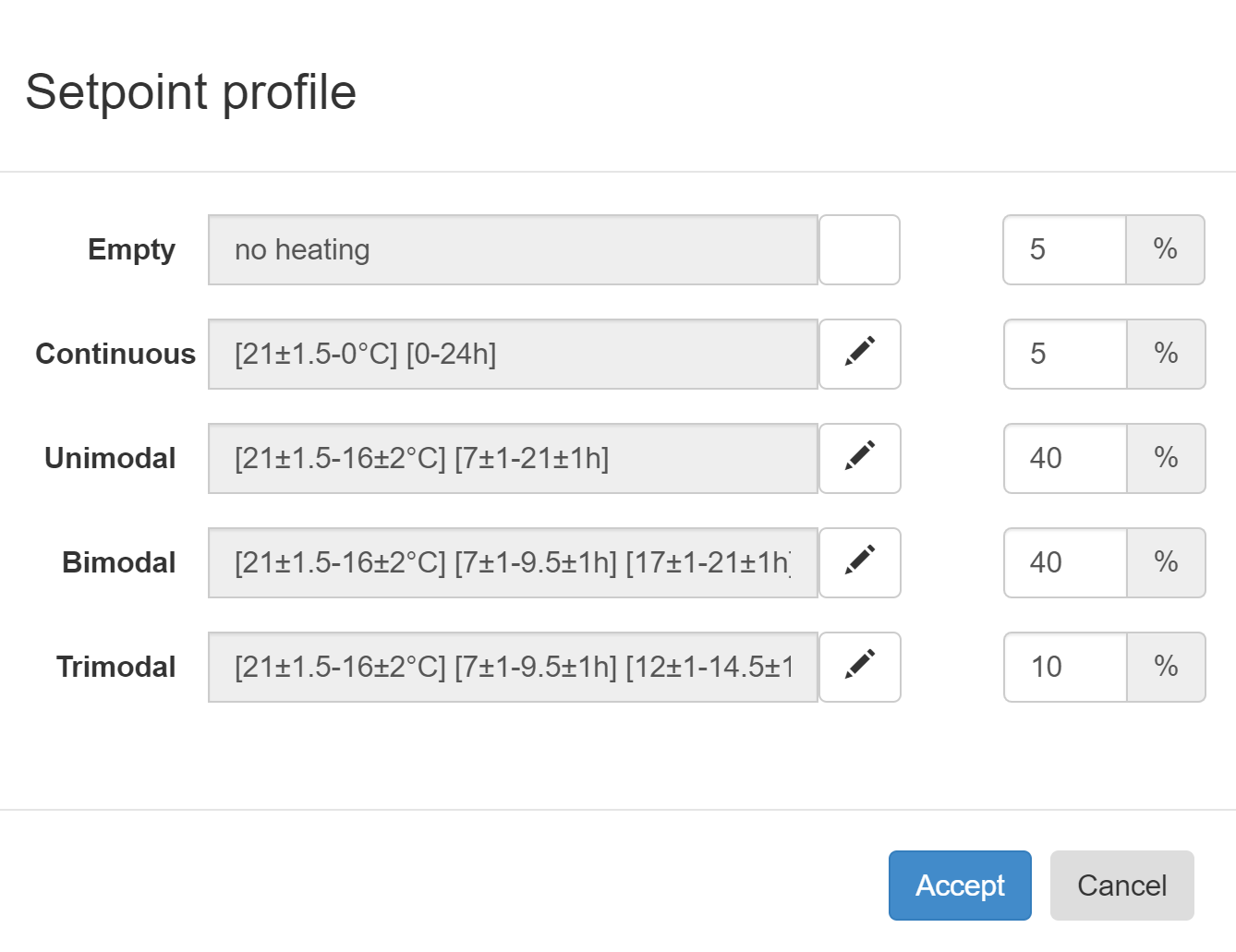The image size is (1236, 952).
Task: Select the Unimodal 40 percent input
Action: [x=1064, y=458]
